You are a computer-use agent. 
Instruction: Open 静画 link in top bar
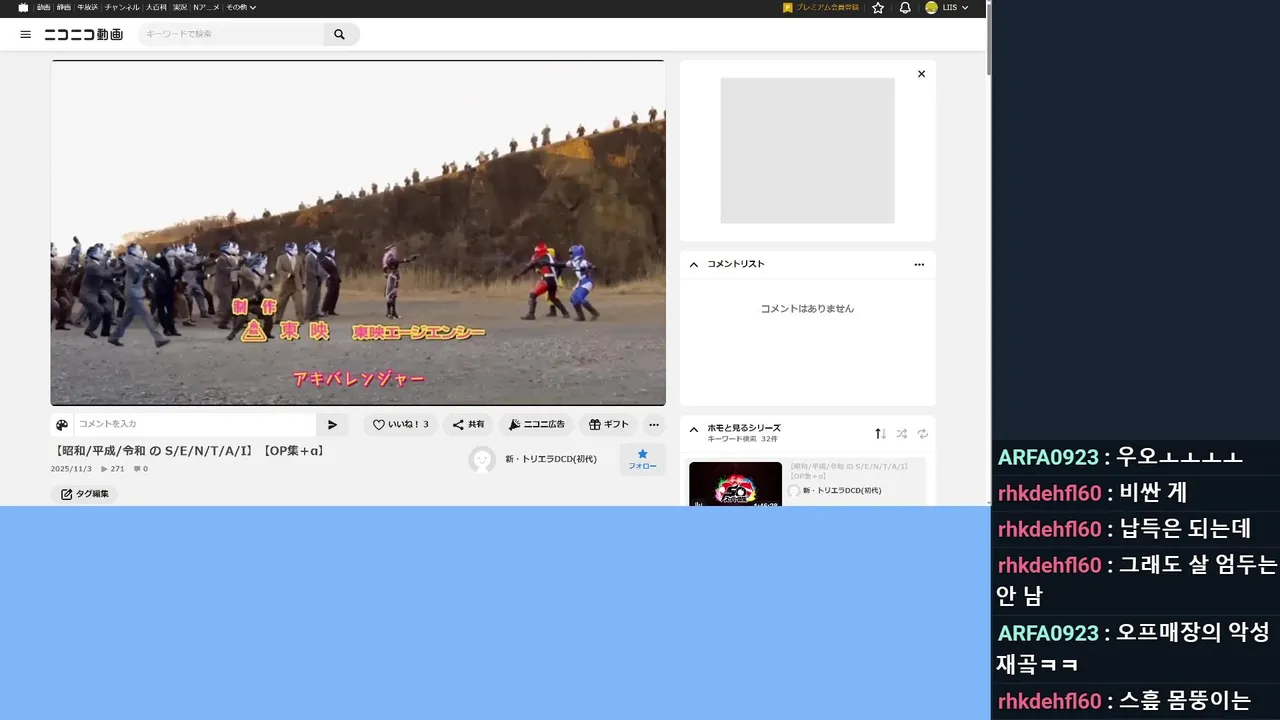coord(64,7)
